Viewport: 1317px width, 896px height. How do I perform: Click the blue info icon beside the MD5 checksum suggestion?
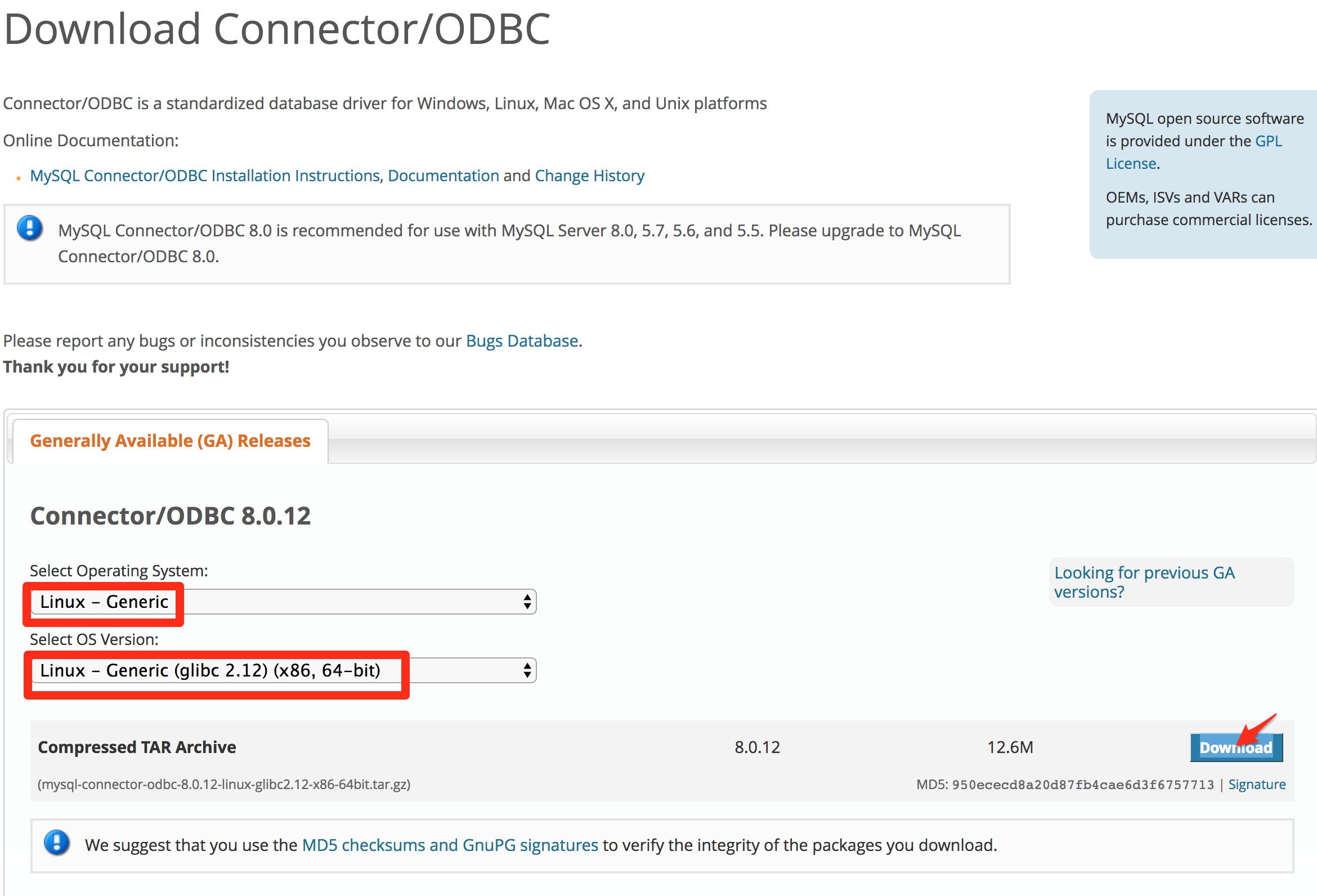tap(57, 843)
